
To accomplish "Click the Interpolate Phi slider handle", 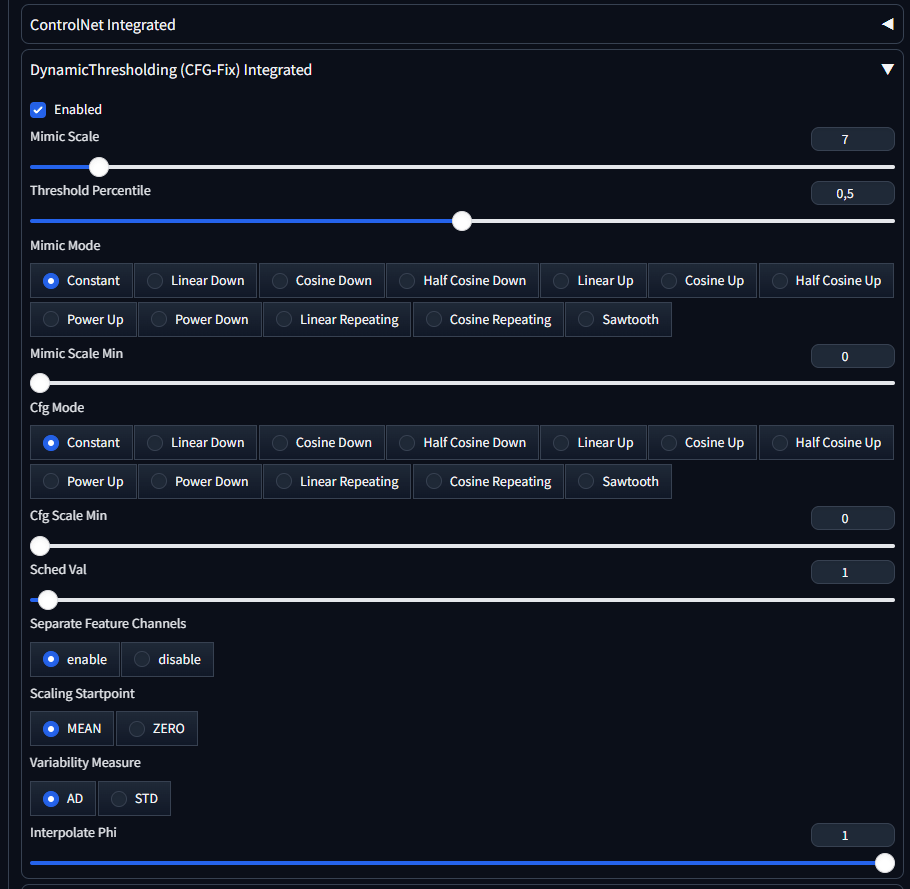I will click(884, 863).
